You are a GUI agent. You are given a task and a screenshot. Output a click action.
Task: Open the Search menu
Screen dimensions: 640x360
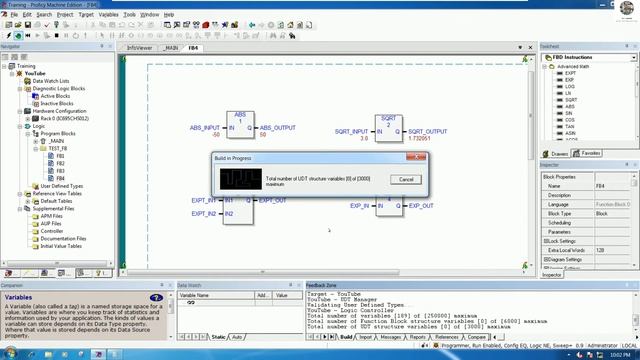44,15
